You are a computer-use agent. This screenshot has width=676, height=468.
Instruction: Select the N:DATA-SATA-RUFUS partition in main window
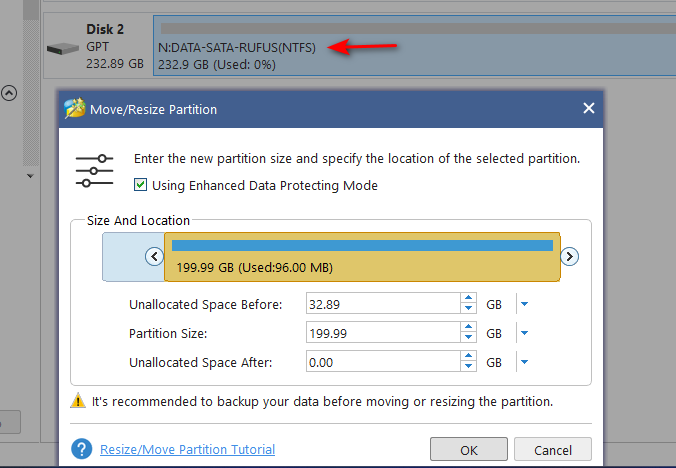415,46
